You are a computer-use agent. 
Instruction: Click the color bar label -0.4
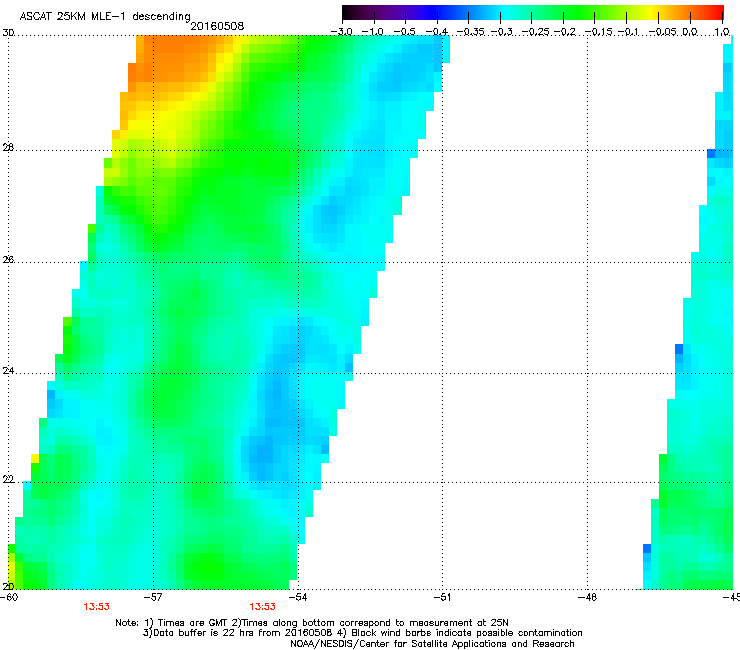click(437, 32)
